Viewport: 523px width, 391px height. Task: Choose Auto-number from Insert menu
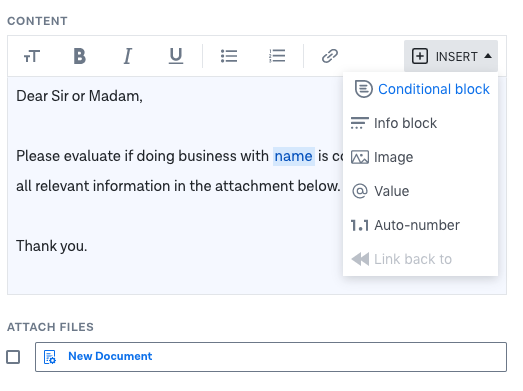click(x=405, y=225)
